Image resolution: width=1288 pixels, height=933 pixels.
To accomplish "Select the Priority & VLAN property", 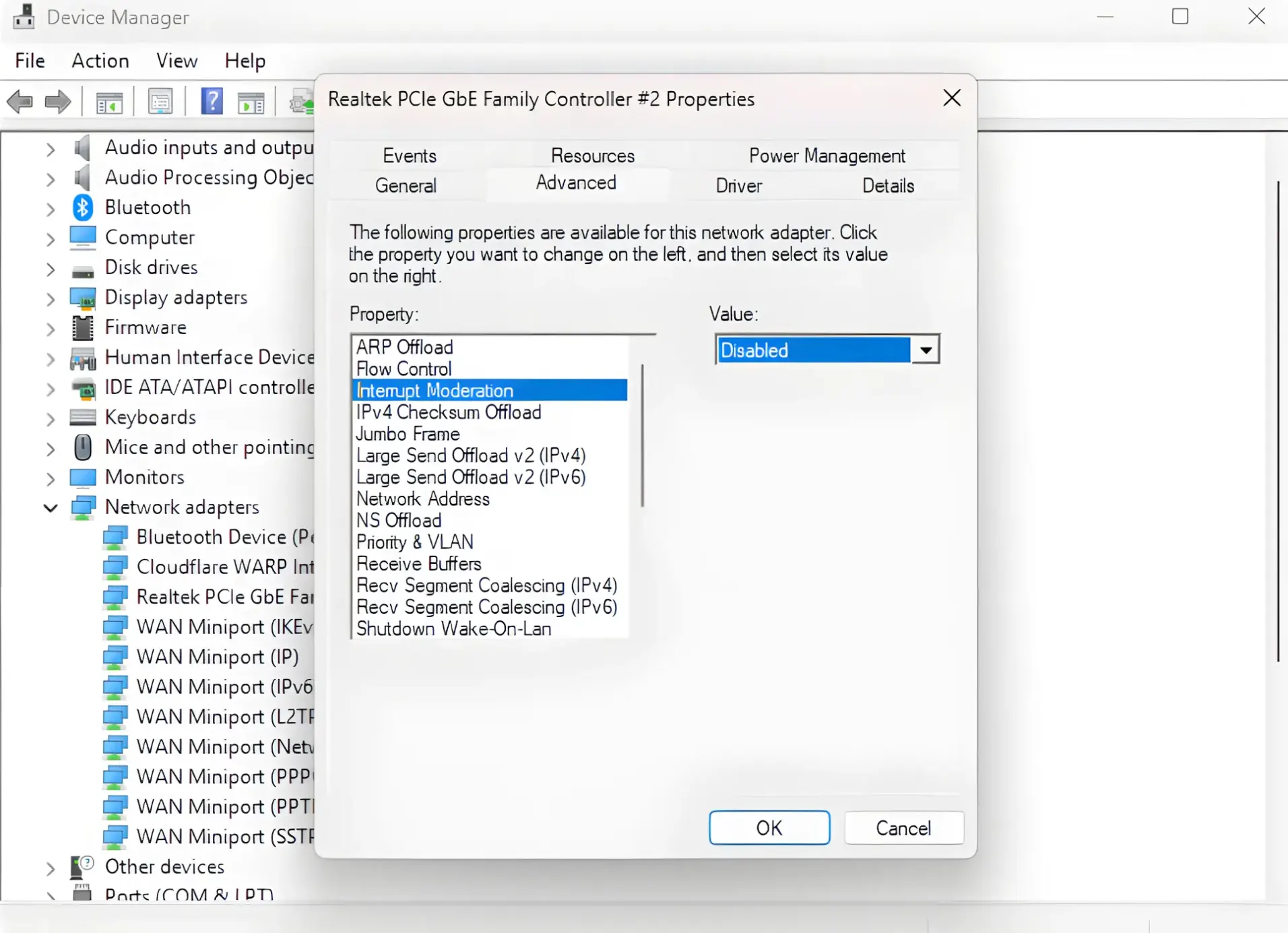I will click(490, 542).
